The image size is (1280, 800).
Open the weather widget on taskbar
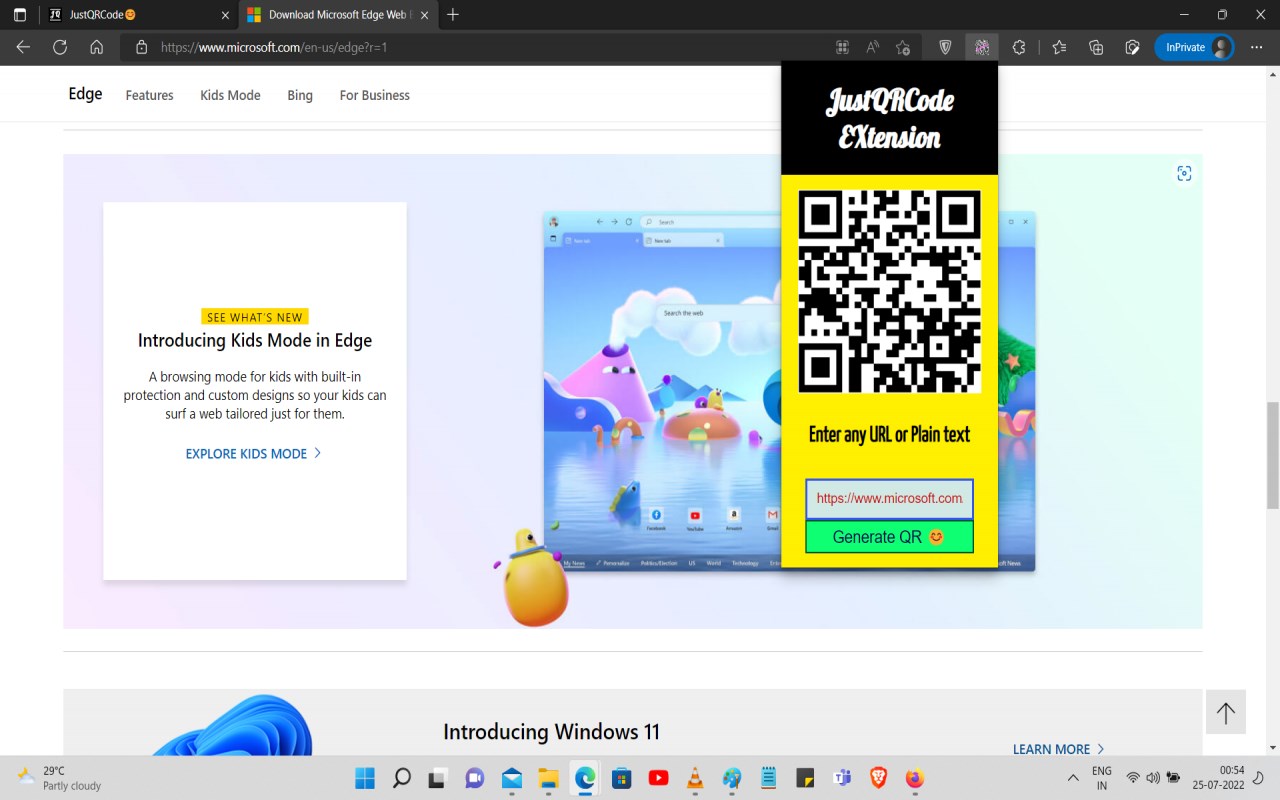(59, 778)
